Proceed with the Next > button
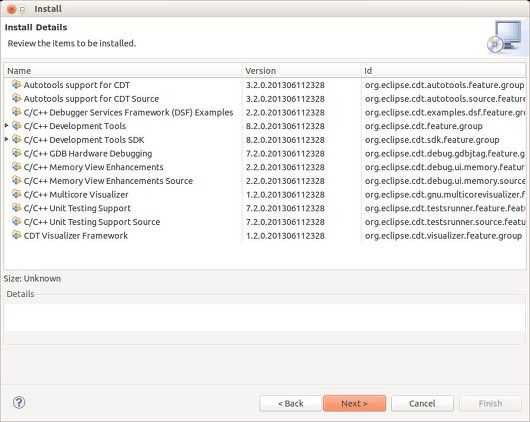 pos(354,403)
